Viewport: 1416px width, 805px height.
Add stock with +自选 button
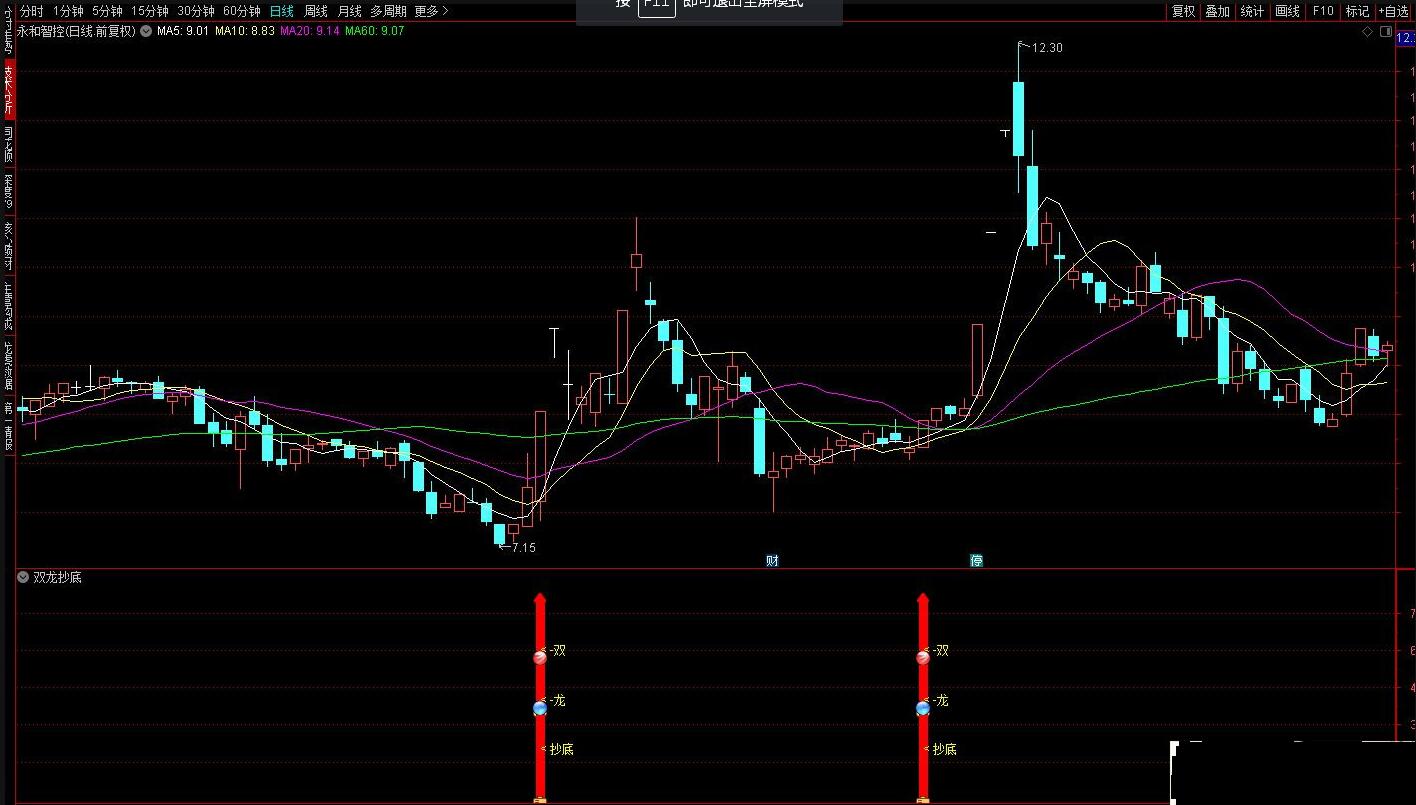[x=1393, y=11]
